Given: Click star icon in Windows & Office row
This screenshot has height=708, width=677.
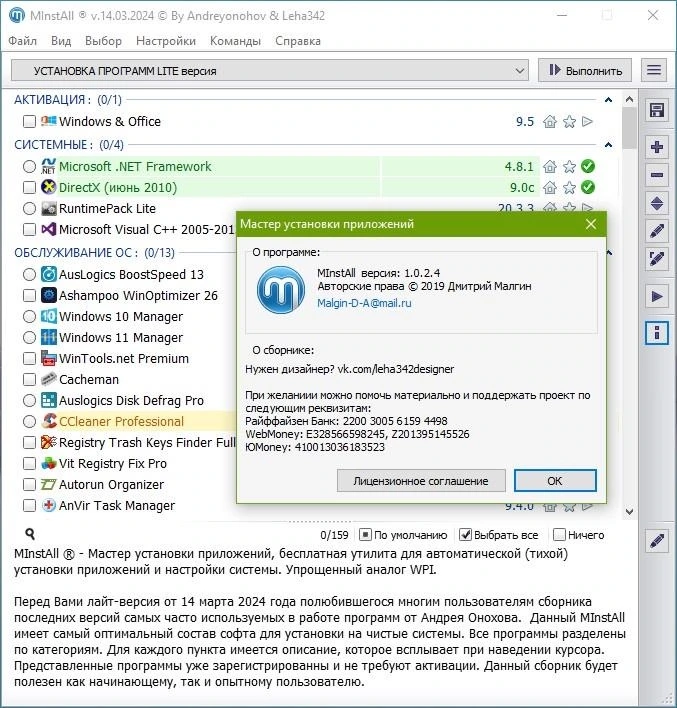Looking at the screenshot, I should (x=569, y=121).
